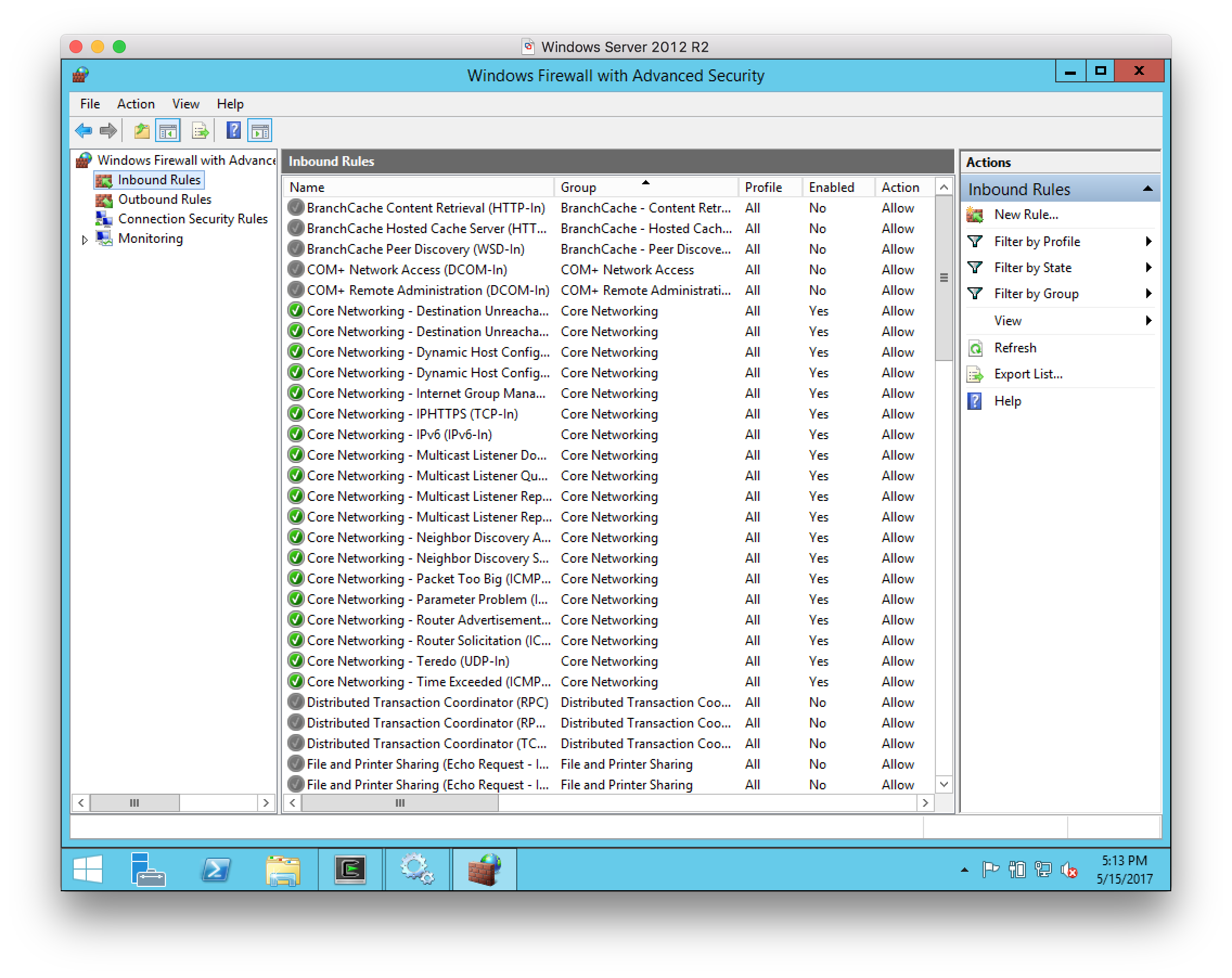
Task: Launch PowerShell from the taskbar
Action: point(216,870)
